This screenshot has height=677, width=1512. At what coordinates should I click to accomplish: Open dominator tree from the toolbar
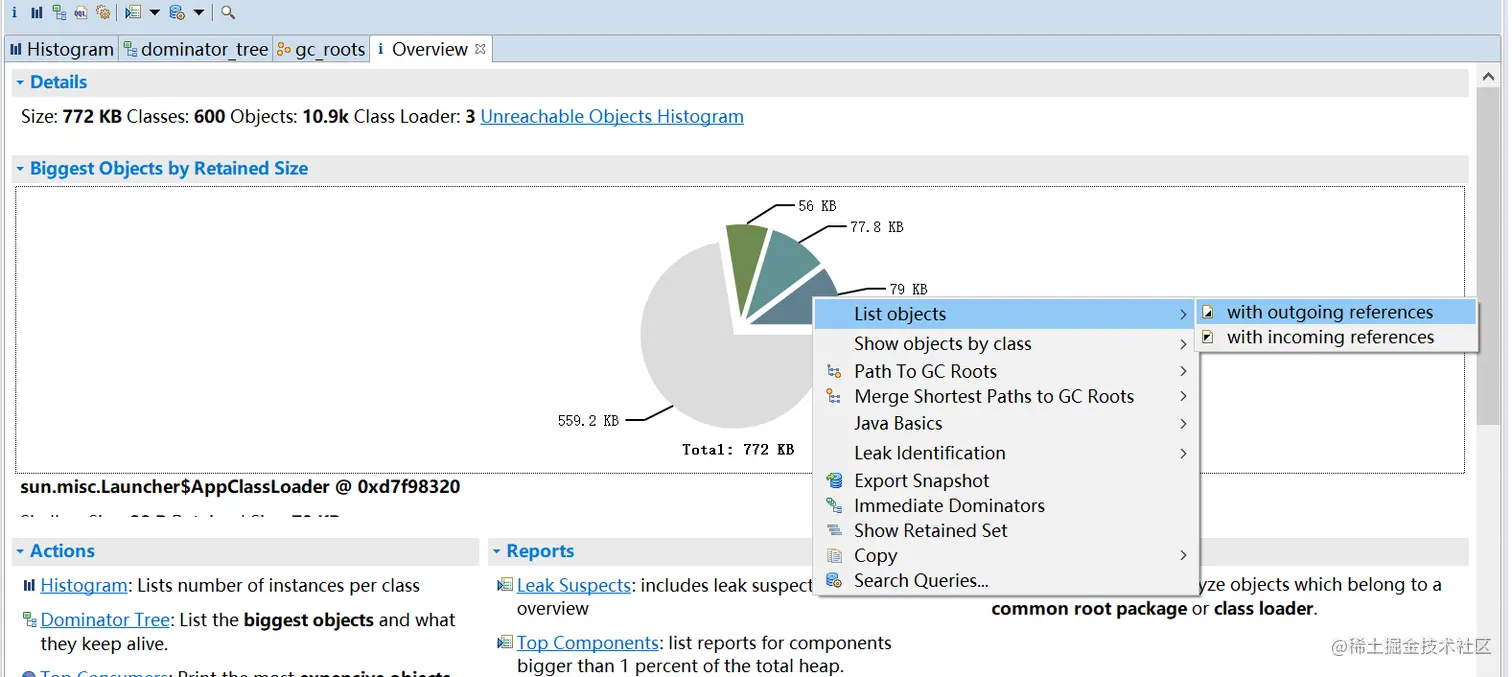coord(59,13)
